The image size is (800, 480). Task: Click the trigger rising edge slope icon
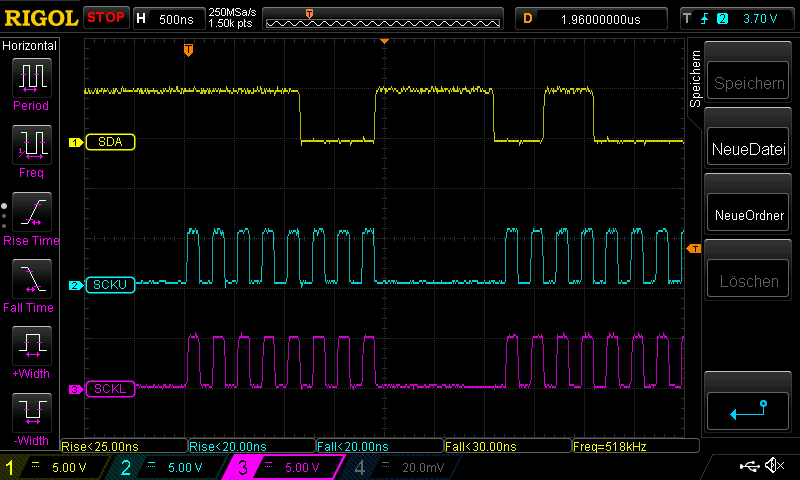click(705, 19)
